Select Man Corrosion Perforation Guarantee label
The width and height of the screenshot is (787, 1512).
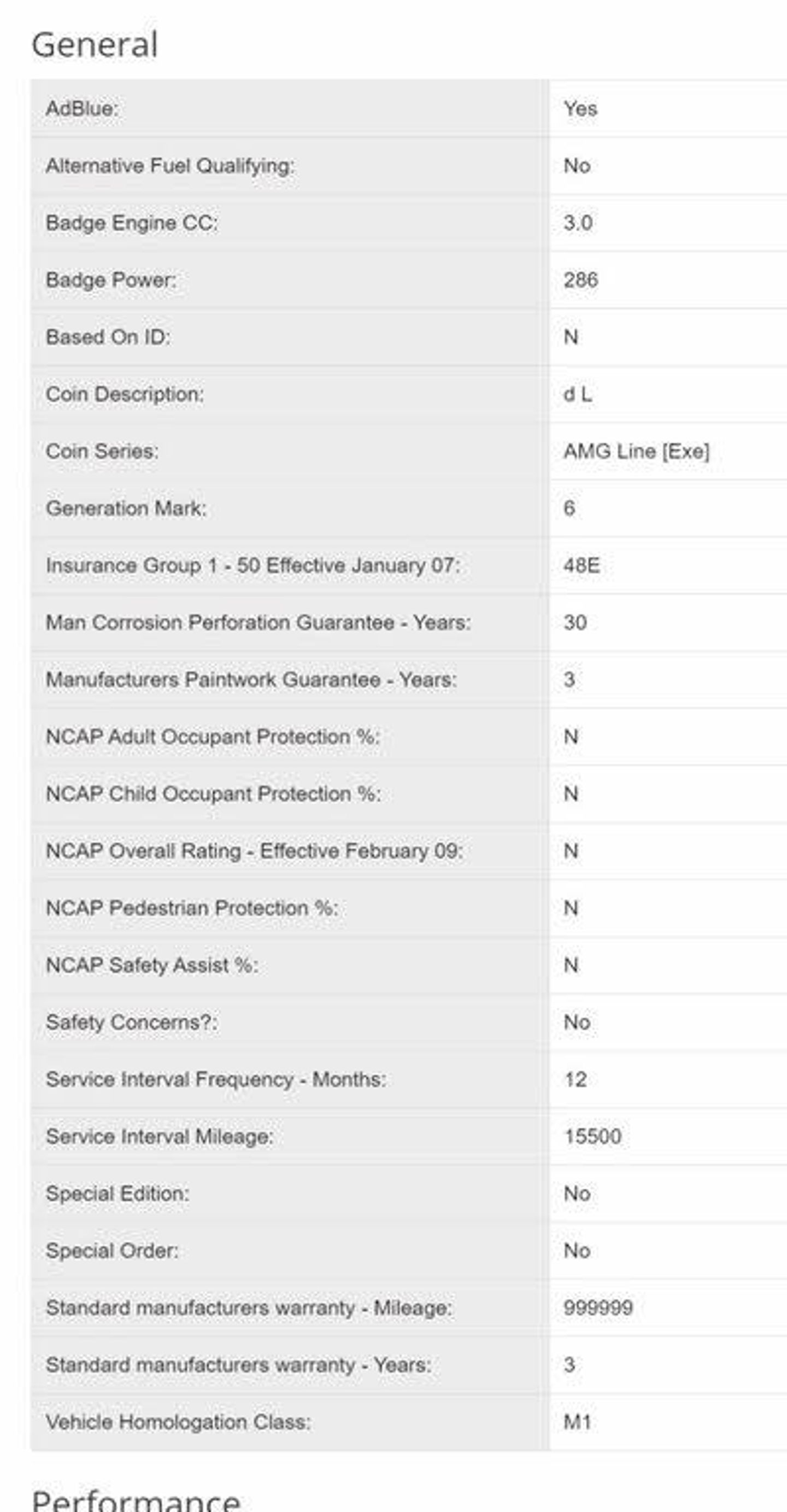pos(258,623)
